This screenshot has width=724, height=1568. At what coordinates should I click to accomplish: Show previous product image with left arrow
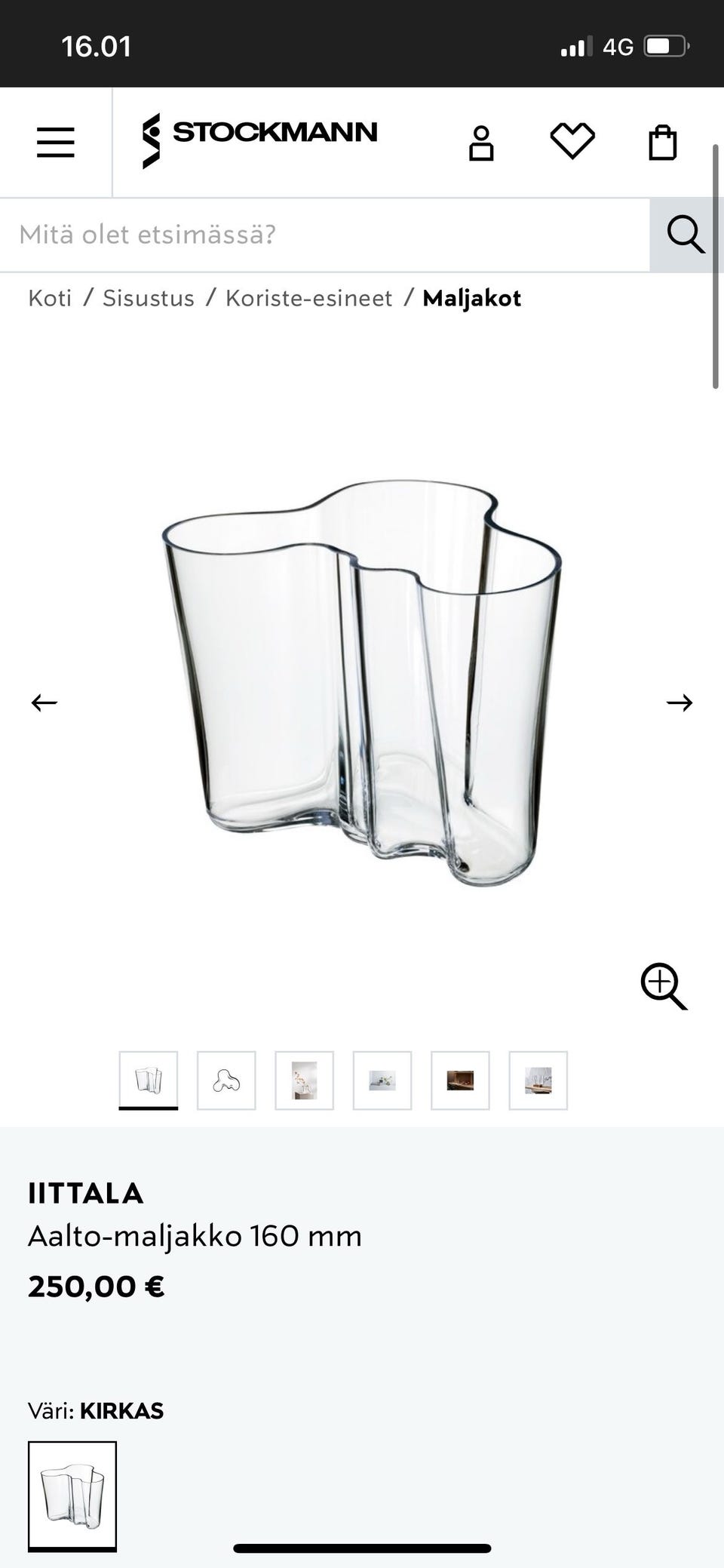(44, 703)
